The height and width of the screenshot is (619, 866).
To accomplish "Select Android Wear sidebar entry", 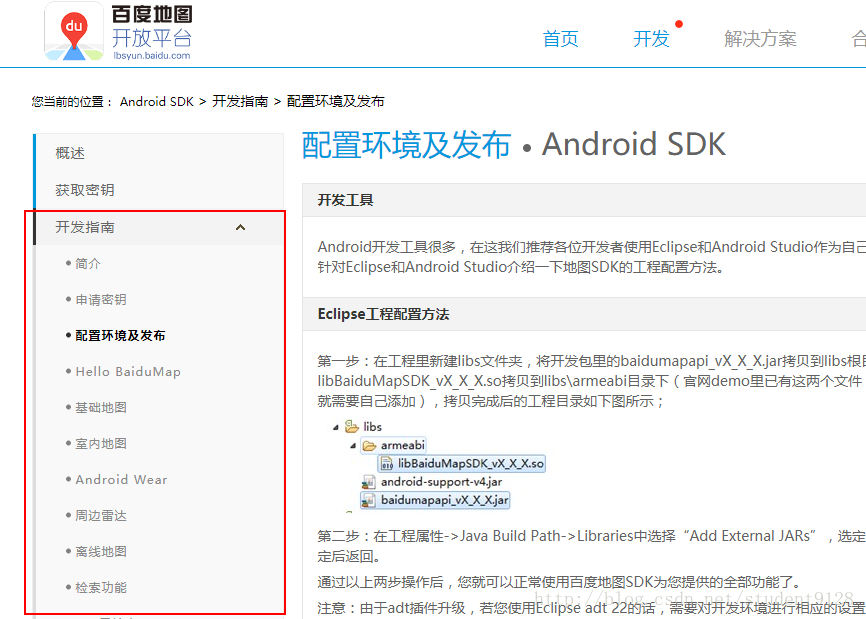I will [x=121, y=480].
